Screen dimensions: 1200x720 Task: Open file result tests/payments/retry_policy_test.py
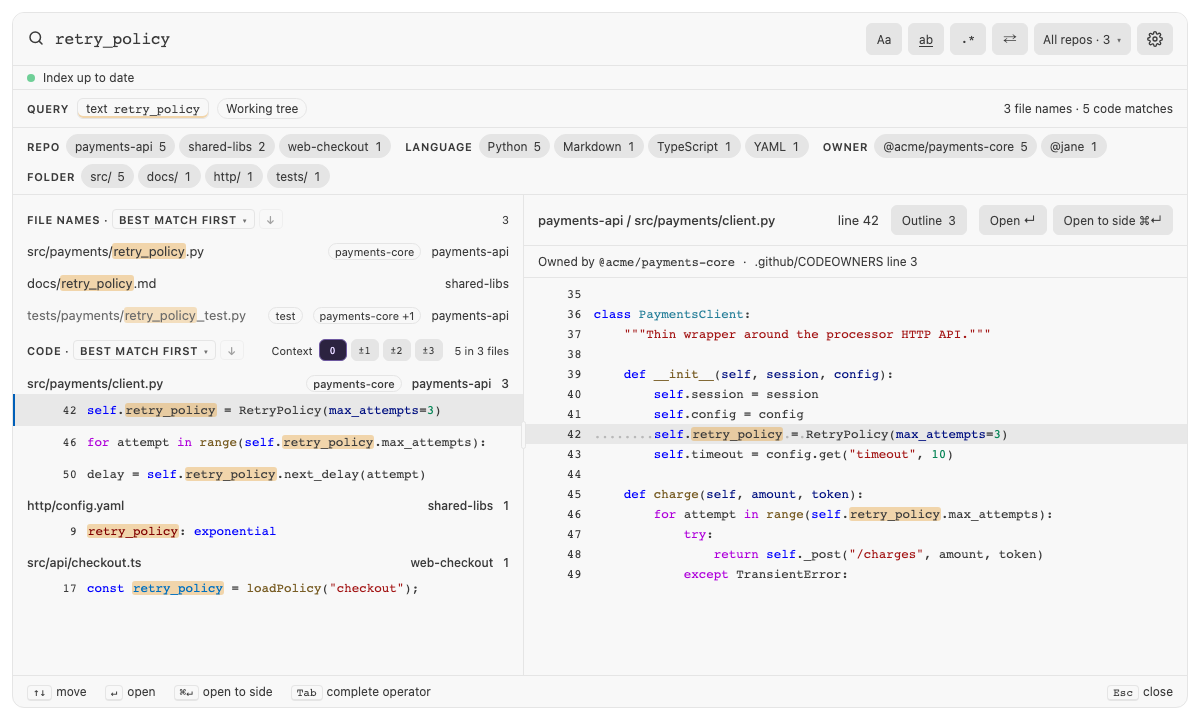pyautogui.click(x=268, y=316)
